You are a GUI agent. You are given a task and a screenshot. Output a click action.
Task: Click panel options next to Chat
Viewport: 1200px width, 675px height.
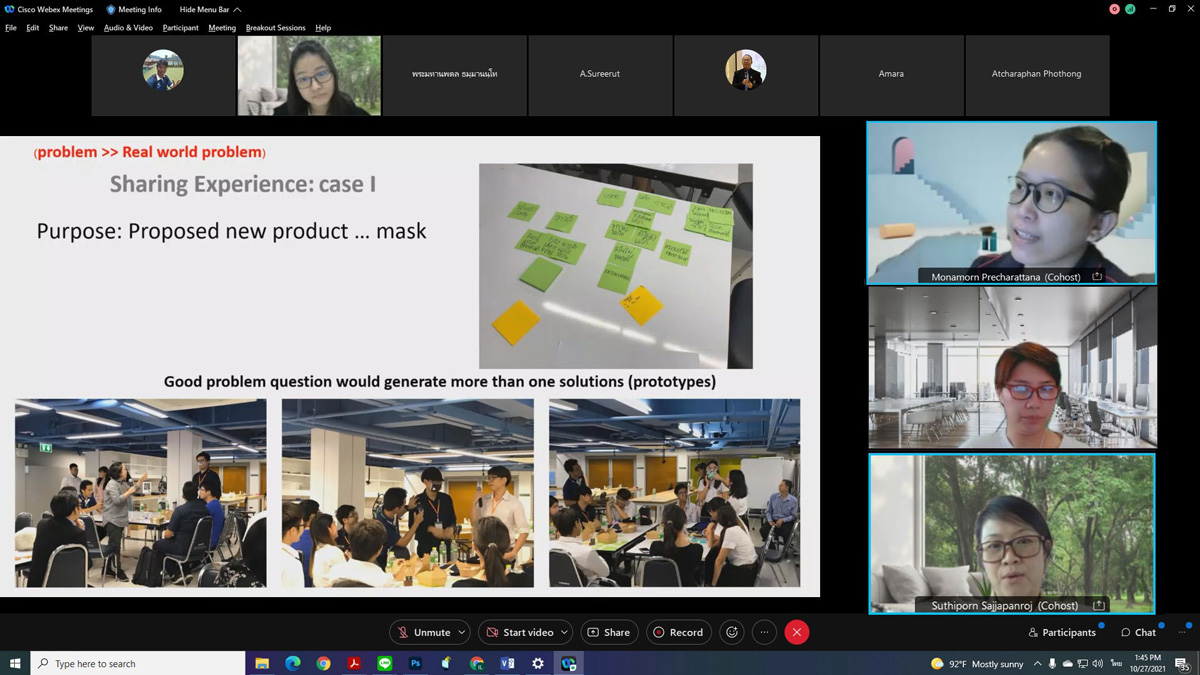pos(1181,632)
